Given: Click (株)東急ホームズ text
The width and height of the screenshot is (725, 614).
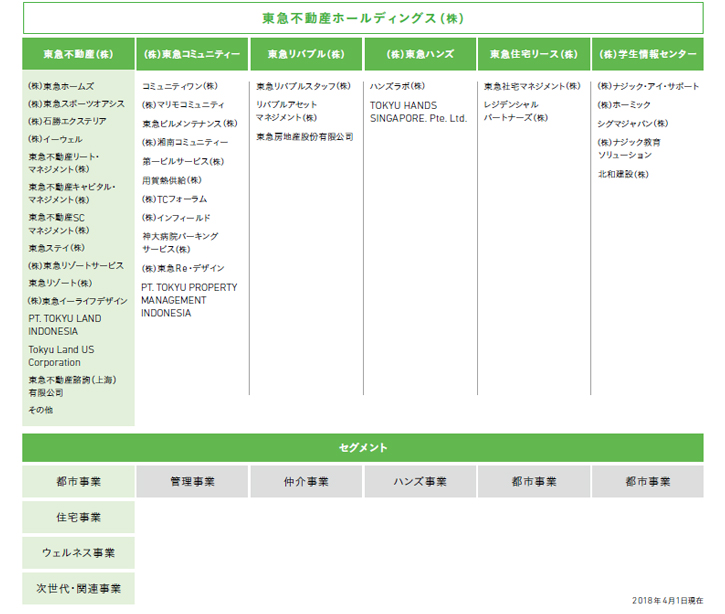Looking at the screenshot, I should [x=61, y=86].
